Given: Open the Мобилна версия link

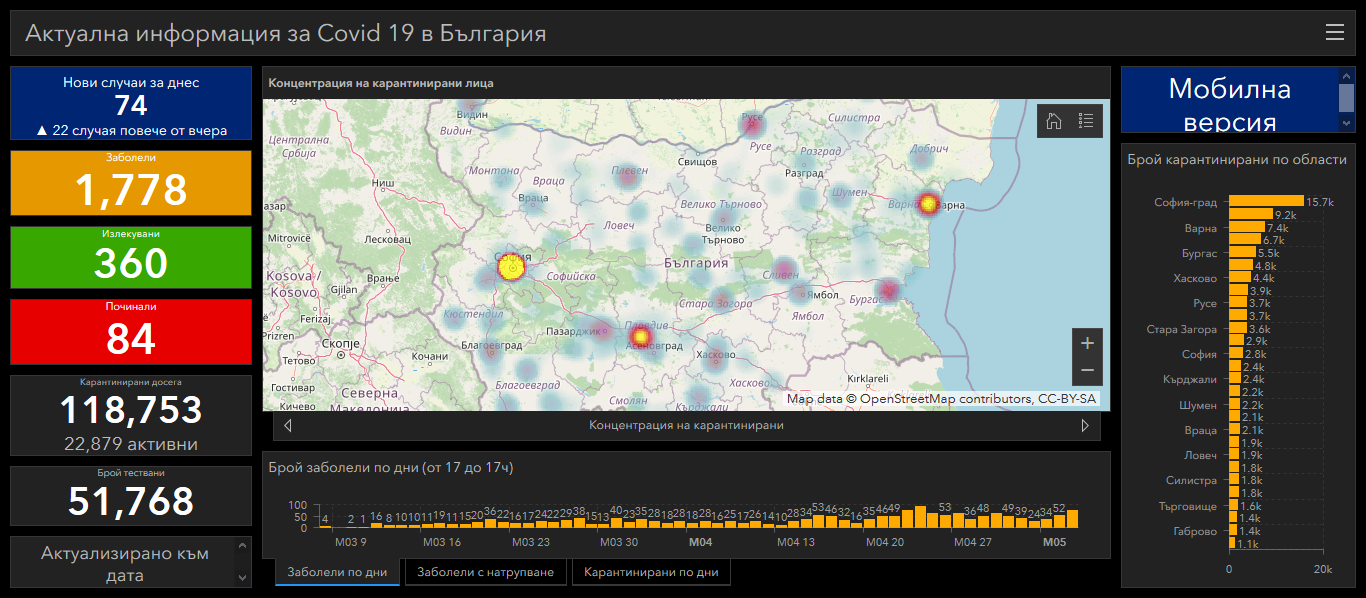Looking at the screenshot, I should coord(1229,105).
